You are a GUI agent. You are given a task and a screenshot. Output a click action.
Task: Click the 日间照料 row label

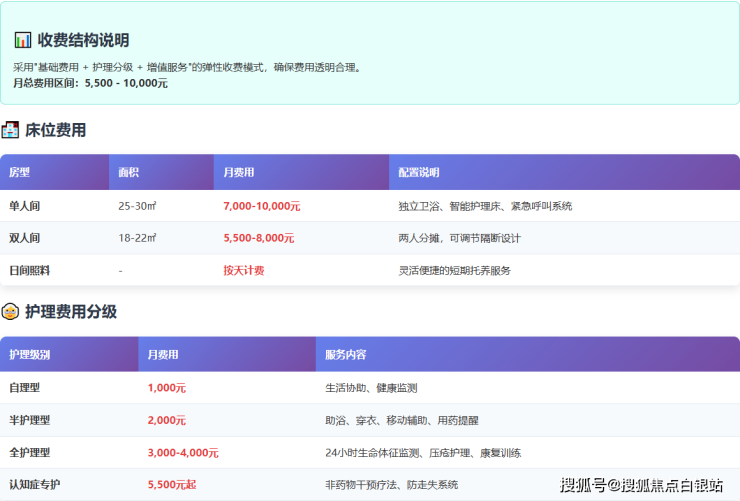click(29, 270)
